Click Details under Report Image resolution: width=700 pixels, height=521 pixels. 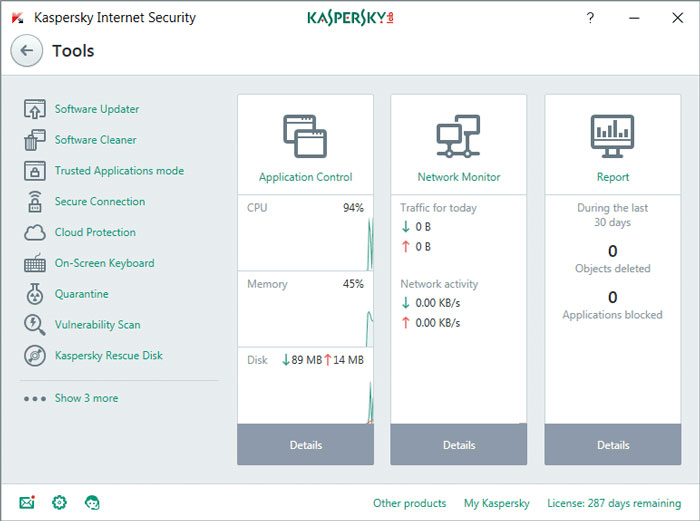point(612,445)
